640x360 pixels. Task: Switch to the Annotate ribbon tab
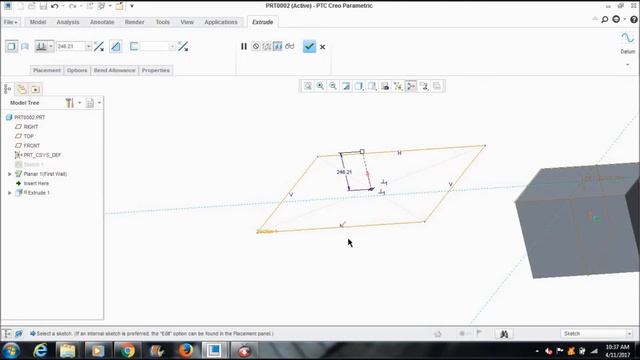[102, 22]
